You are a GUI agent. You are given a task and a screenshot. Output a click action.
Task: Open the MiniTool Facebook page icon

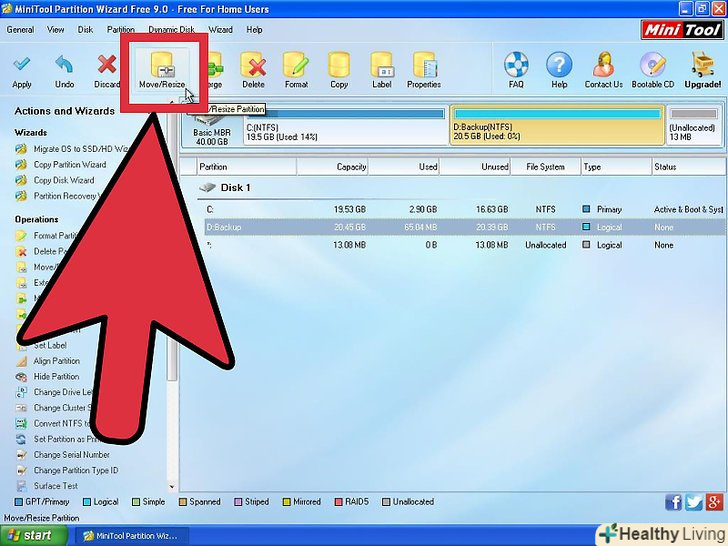[673, 502]
